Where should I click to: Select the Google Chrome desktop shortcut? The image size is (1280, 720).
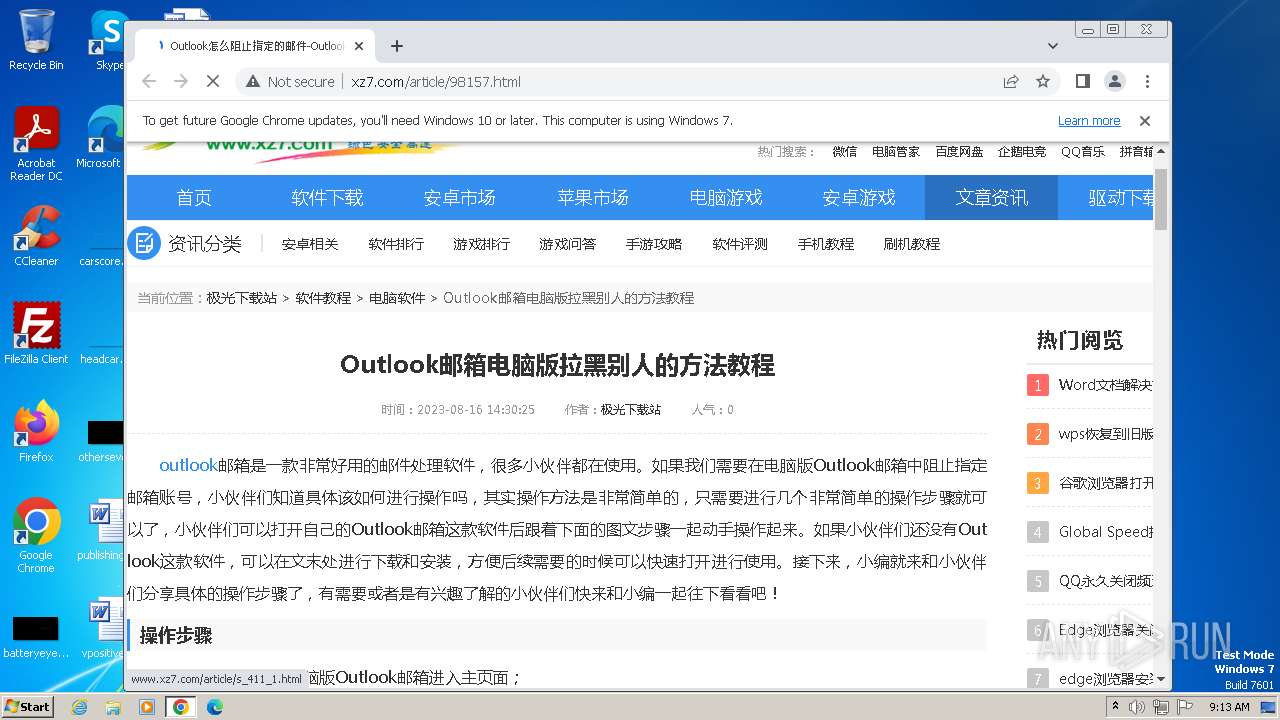point(36,535)
